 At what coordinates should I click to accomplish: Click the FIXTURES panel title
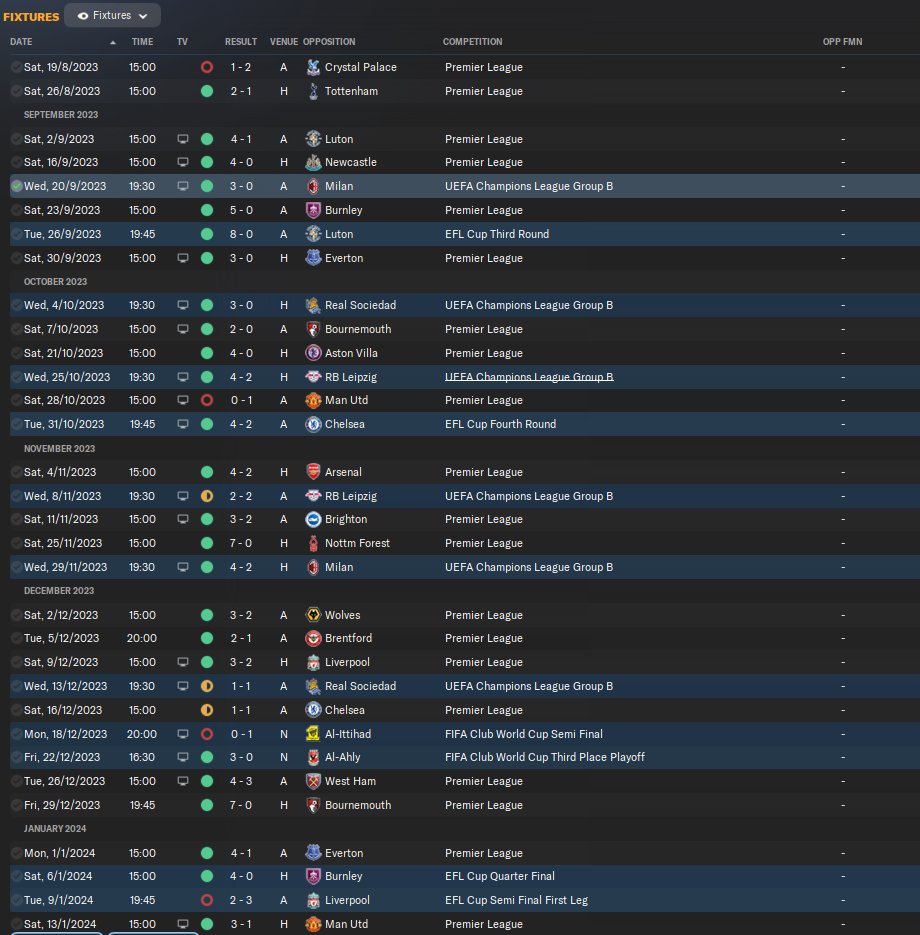coord(31,17)
